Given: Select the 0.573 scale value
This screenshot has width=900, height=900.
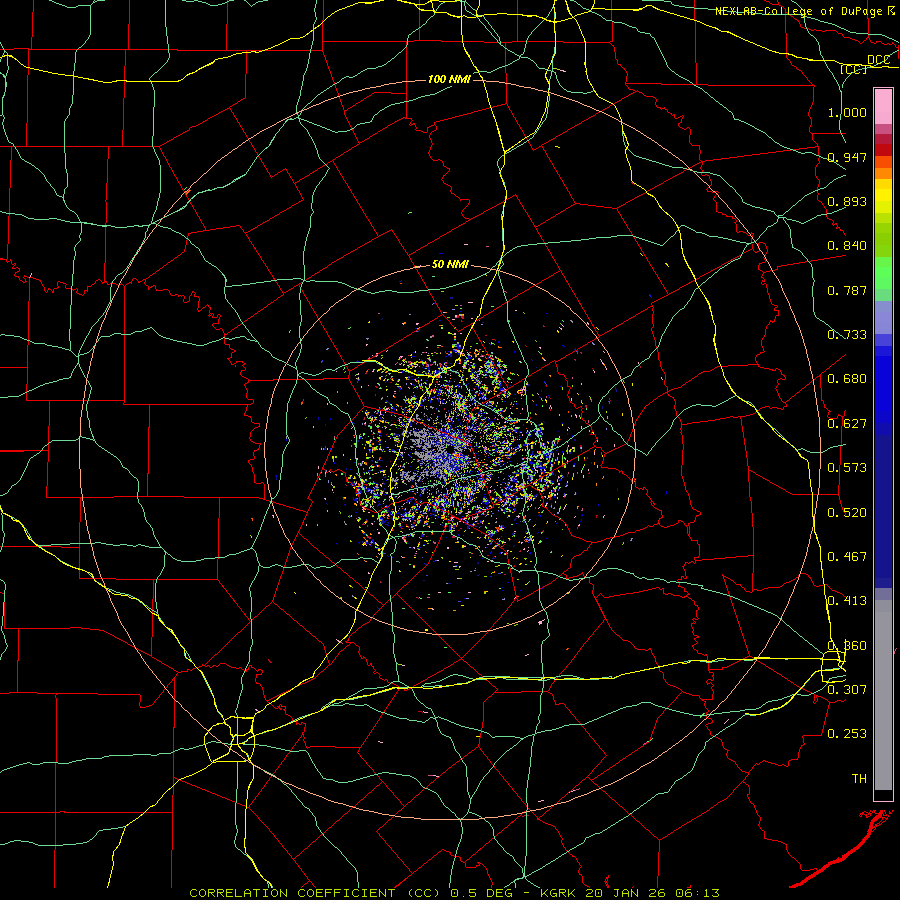Looking at the screenshot, I should (x=847, y=468).
